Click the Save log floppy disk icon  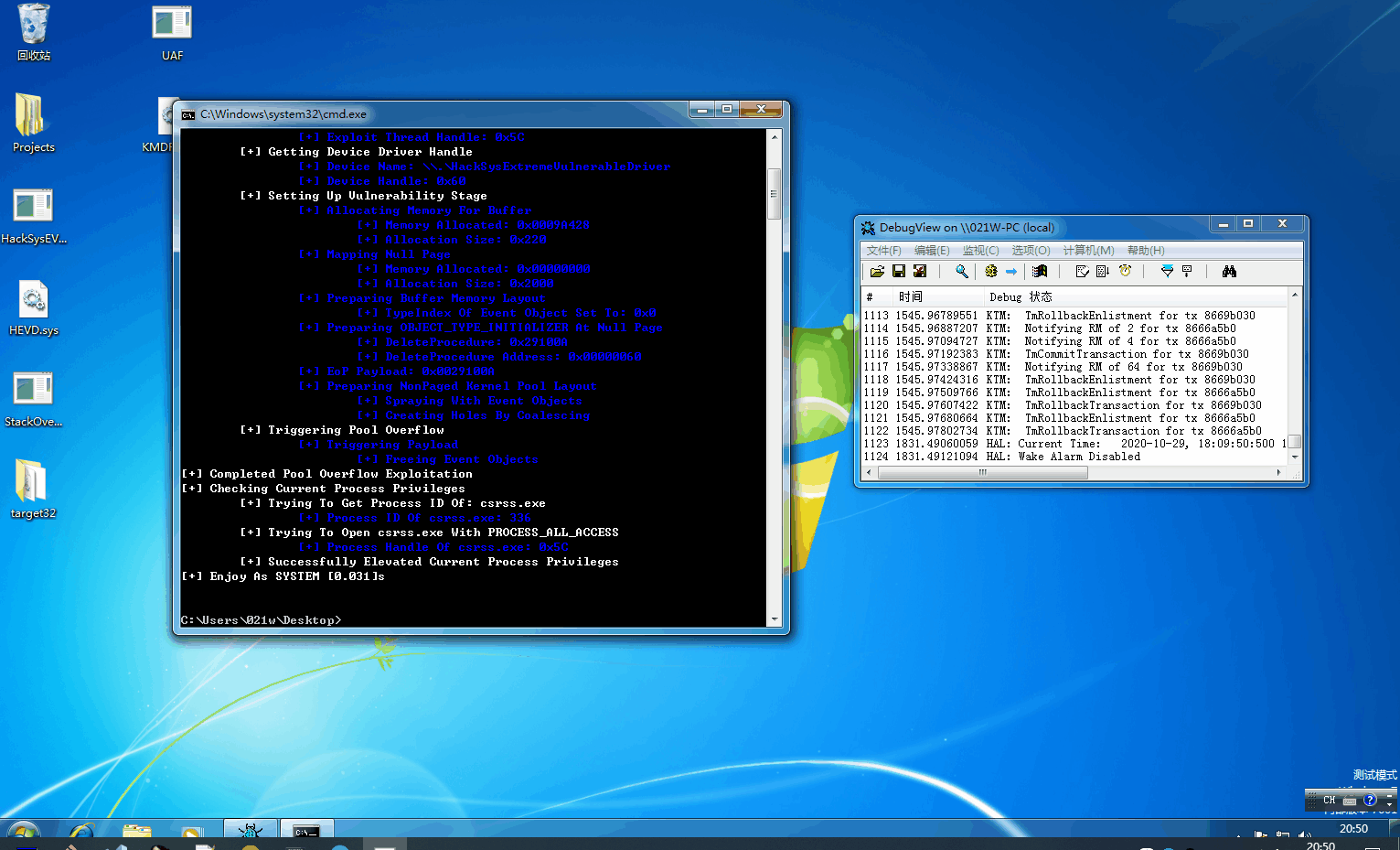[899, 272]
